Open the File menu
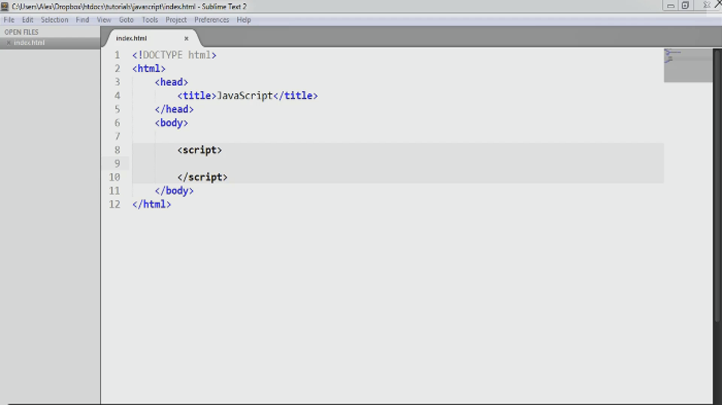 pyautogui.click(x=9, y=20)
